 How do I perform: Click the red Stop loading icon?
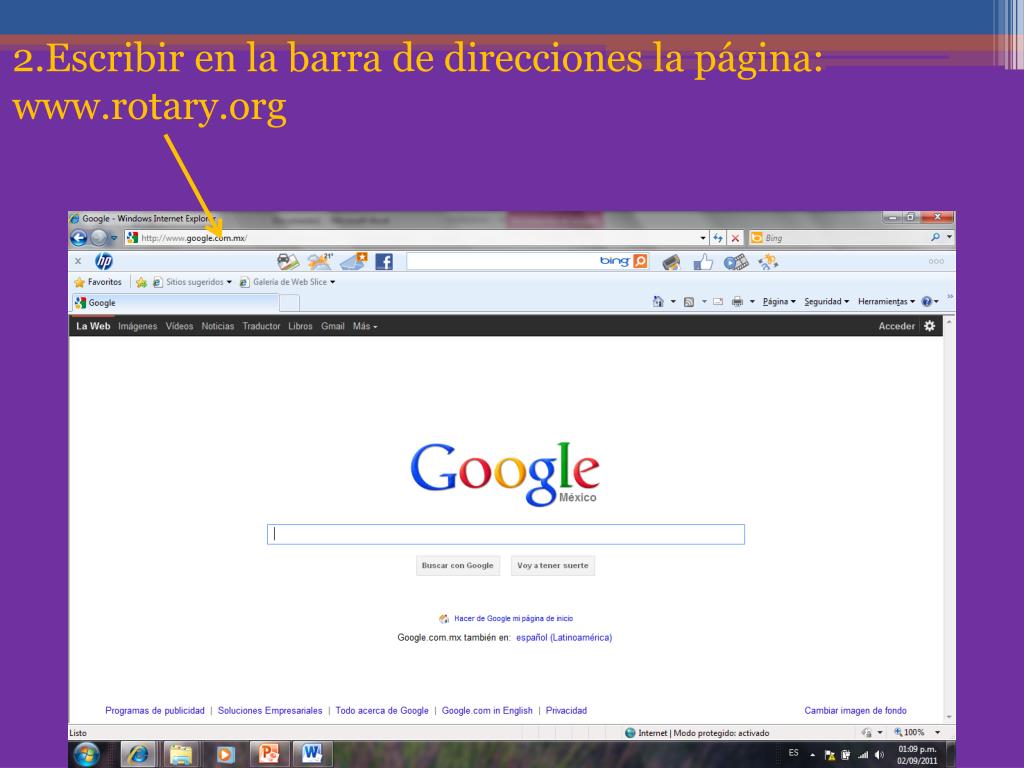click(x=735, y=238)
